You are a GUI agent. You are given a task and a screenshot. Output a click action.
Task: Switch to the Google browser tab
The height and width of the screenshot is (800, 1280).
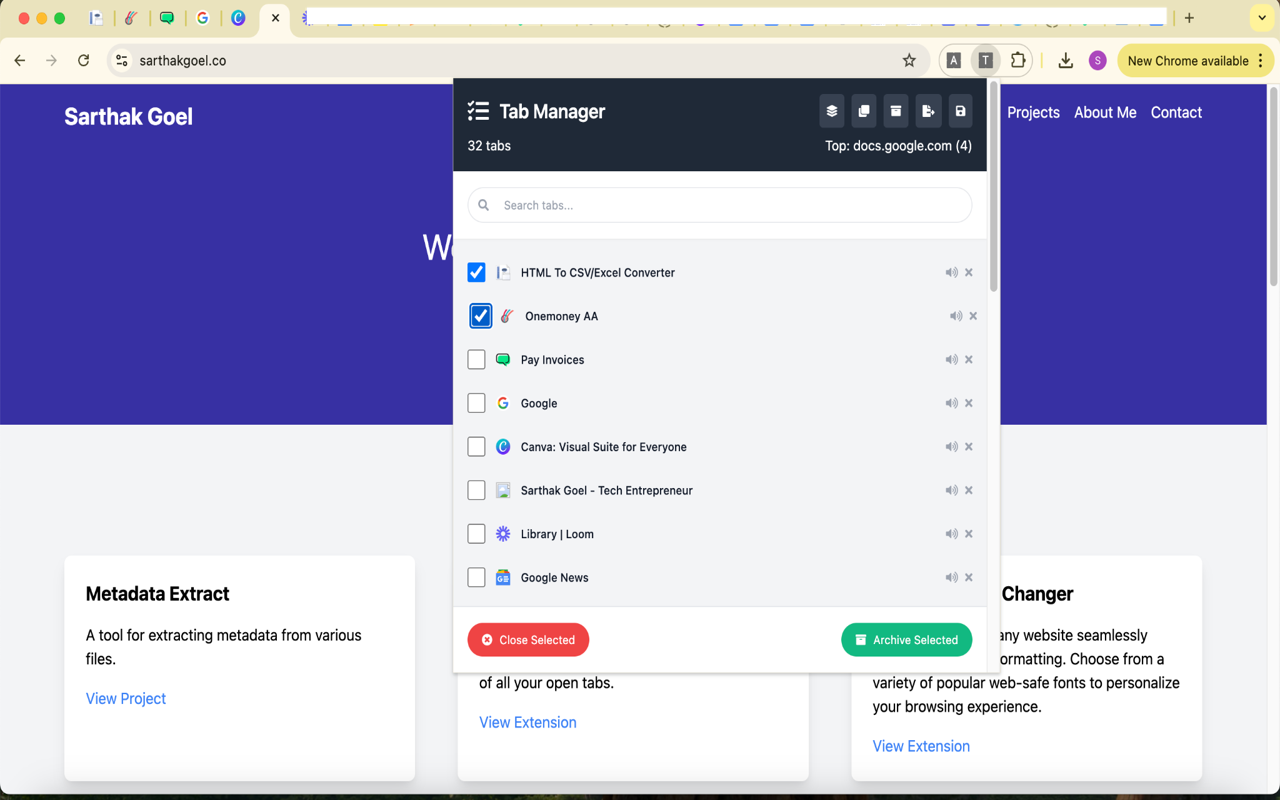(x=203, y=18)
